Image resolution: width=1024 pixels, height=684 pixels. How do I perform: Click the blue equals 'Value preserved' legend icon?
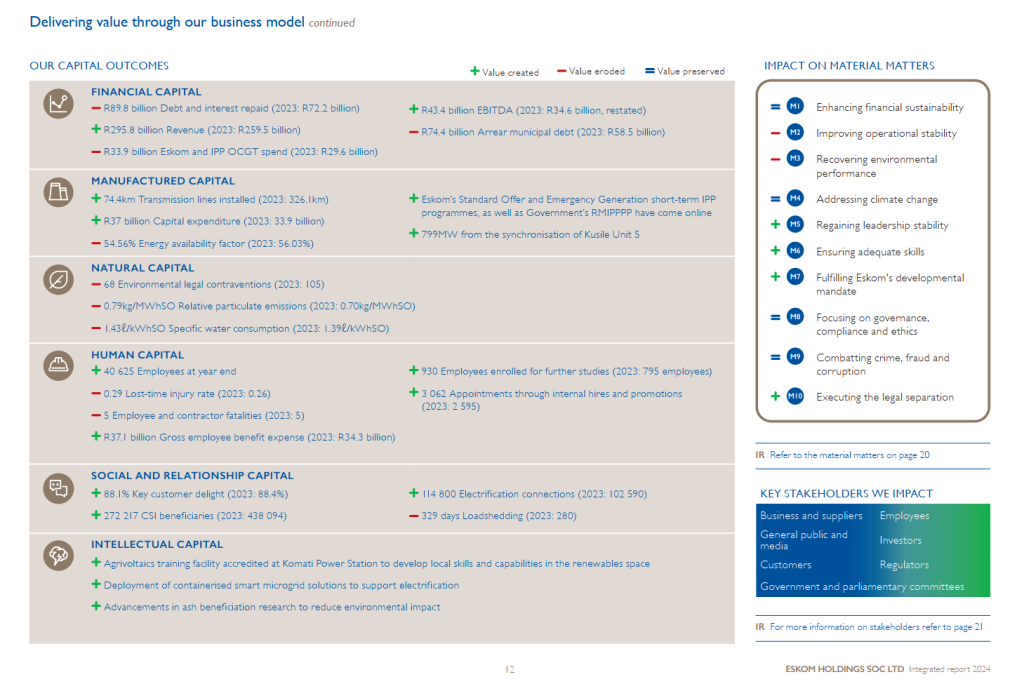tap(650, 71)
